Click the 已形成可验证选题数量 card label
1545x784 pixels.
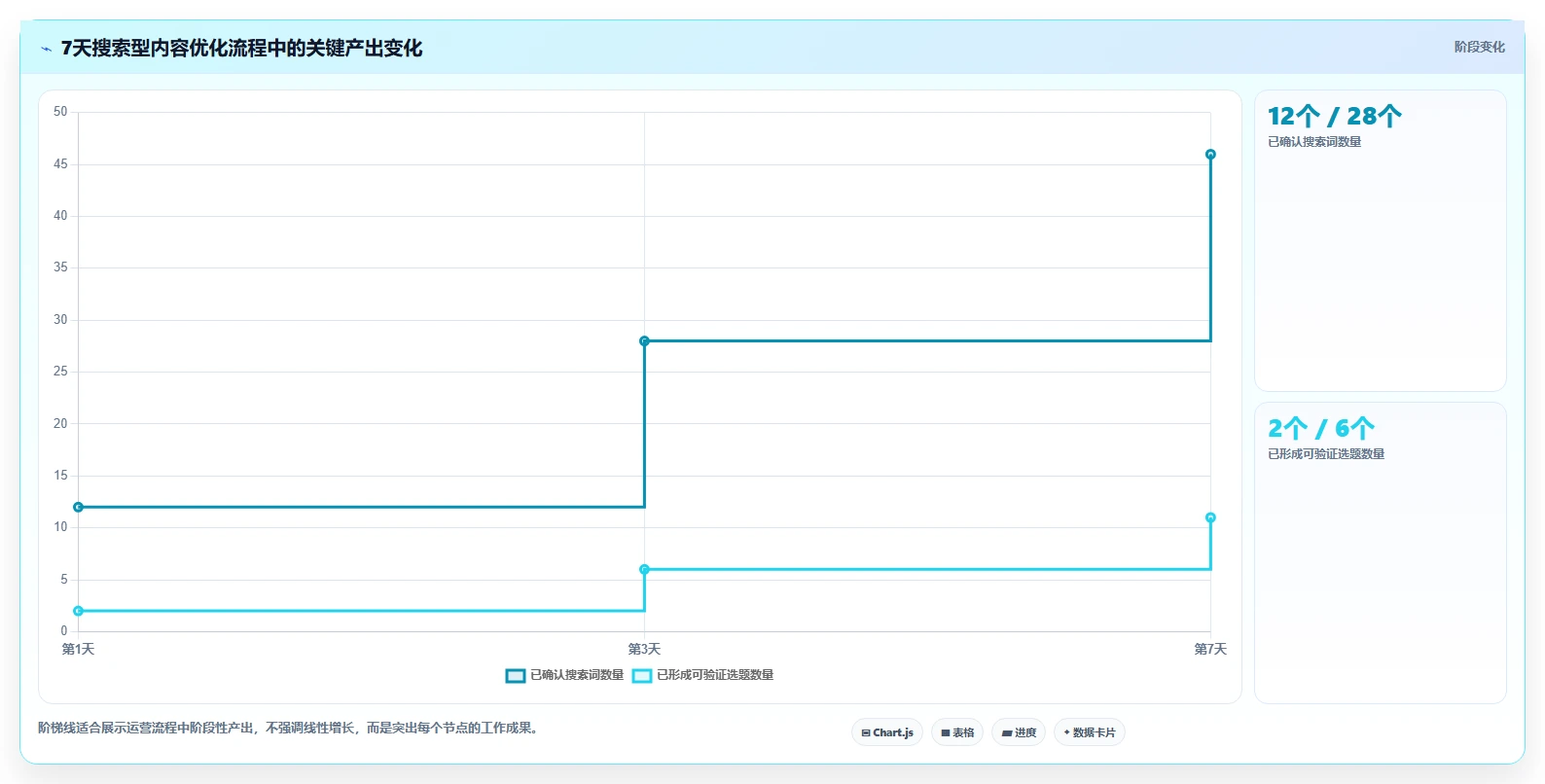tap(1326, 454)
